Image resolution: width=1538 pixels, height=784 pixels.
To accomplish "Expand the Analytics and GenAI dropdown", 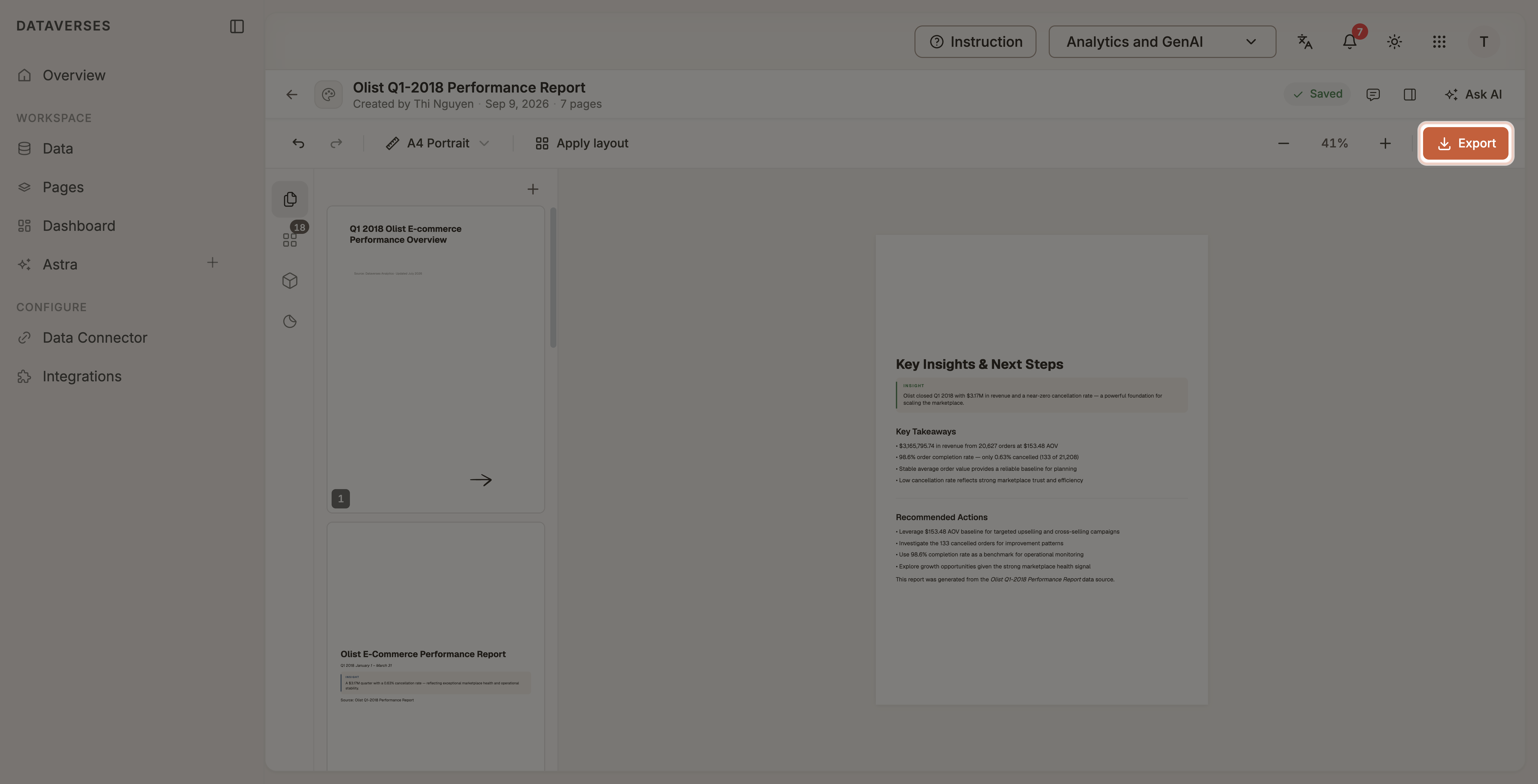I will coord(1162,42).
